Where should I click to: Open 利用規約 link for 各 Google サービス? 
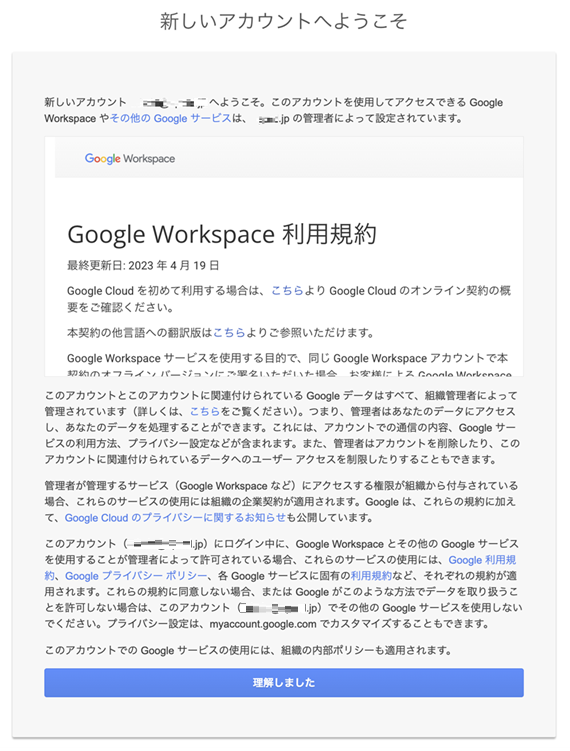click(371, 576)
